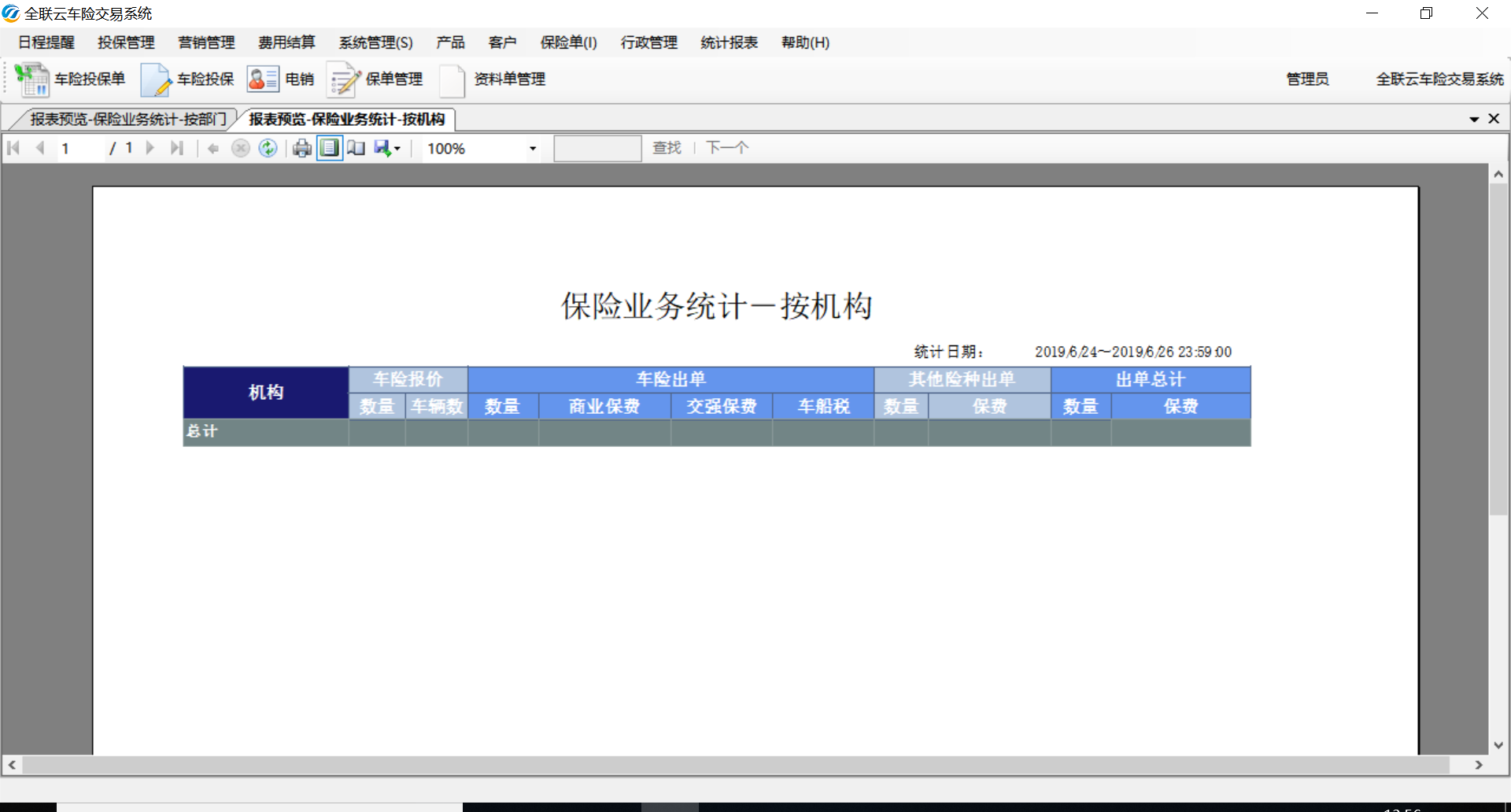1511x812 pixels.
Task: Click the 车船税 sub-header cell
Action: point(823,406)
